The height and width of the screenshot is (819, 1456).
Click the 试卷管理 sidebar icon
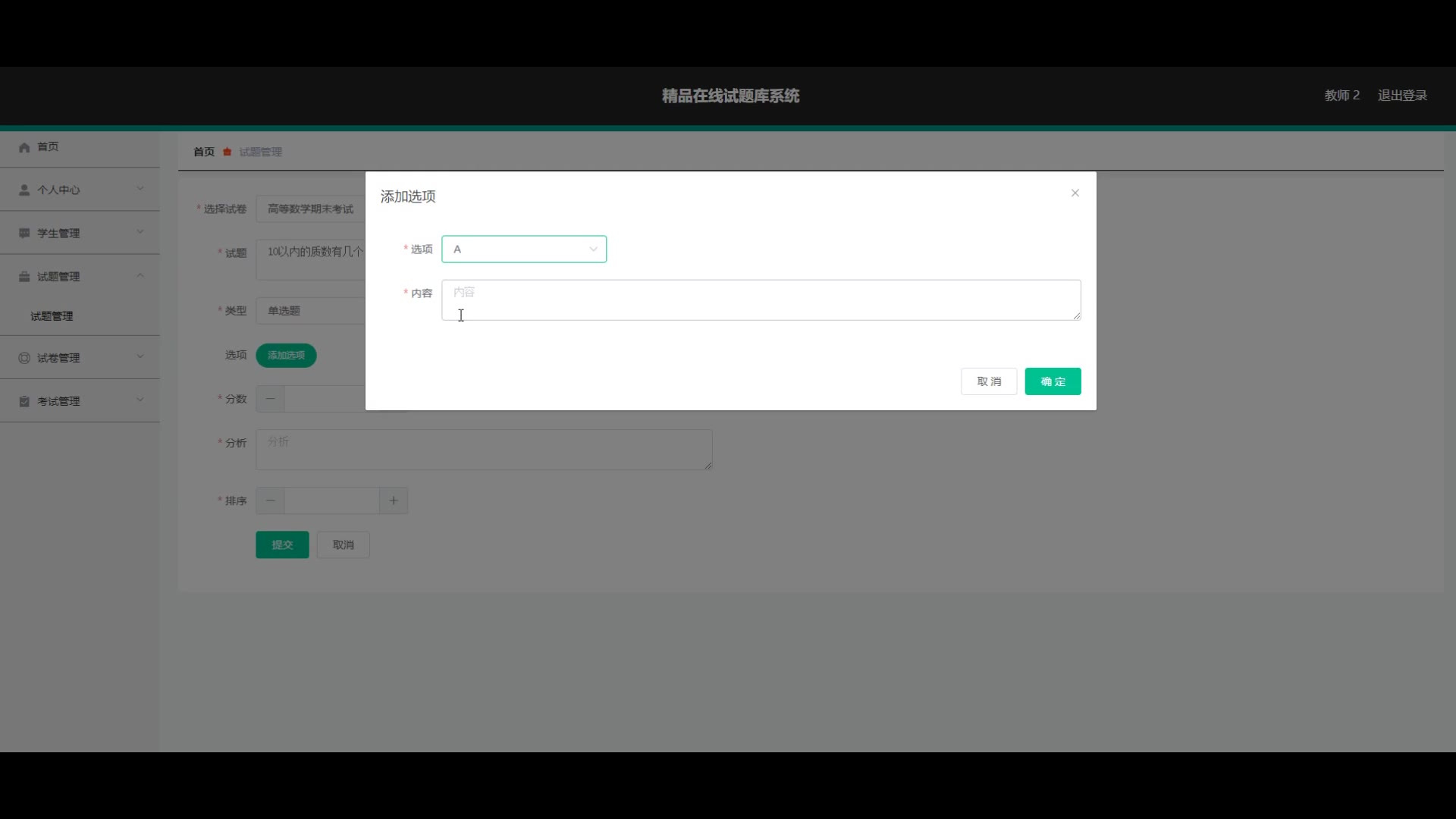(x=24, y=357)
